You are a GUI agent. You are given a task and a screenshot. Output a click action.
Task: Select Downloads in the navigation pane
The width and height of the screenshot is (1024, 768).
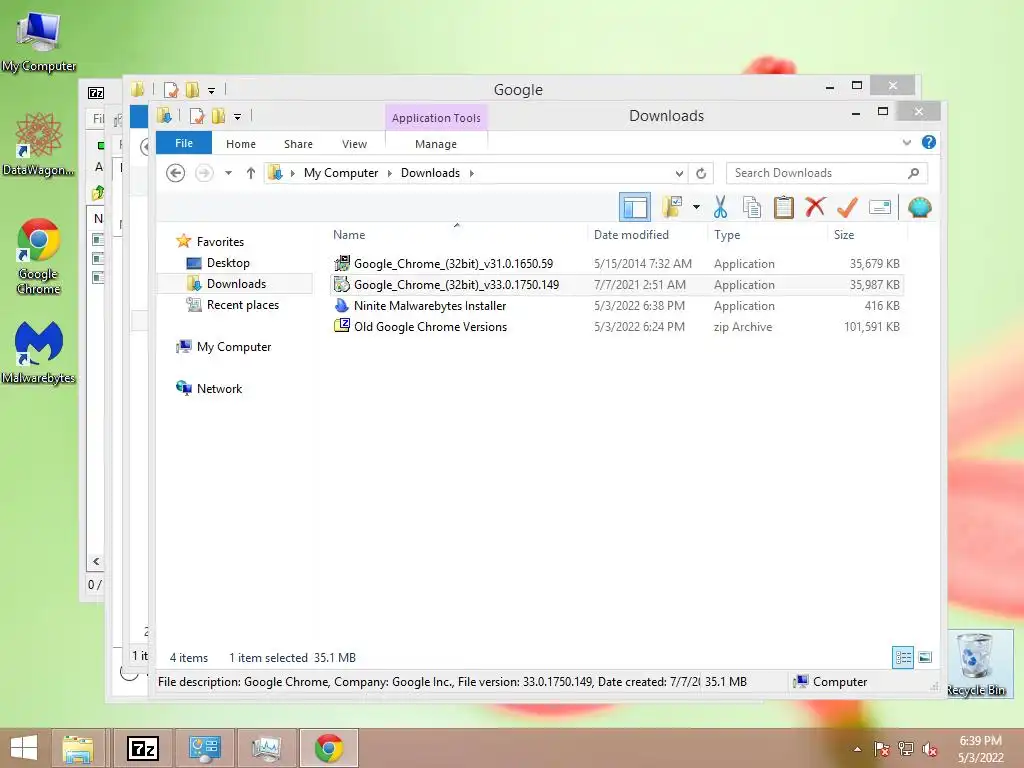[236, 283]
